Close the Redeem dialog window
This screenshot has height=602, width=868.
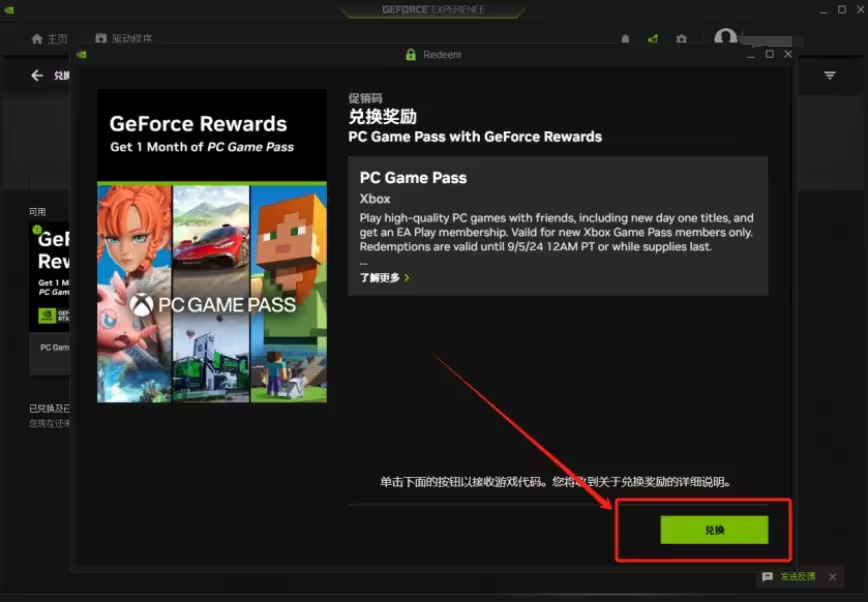pyautogui.click(x=788, y=54)
